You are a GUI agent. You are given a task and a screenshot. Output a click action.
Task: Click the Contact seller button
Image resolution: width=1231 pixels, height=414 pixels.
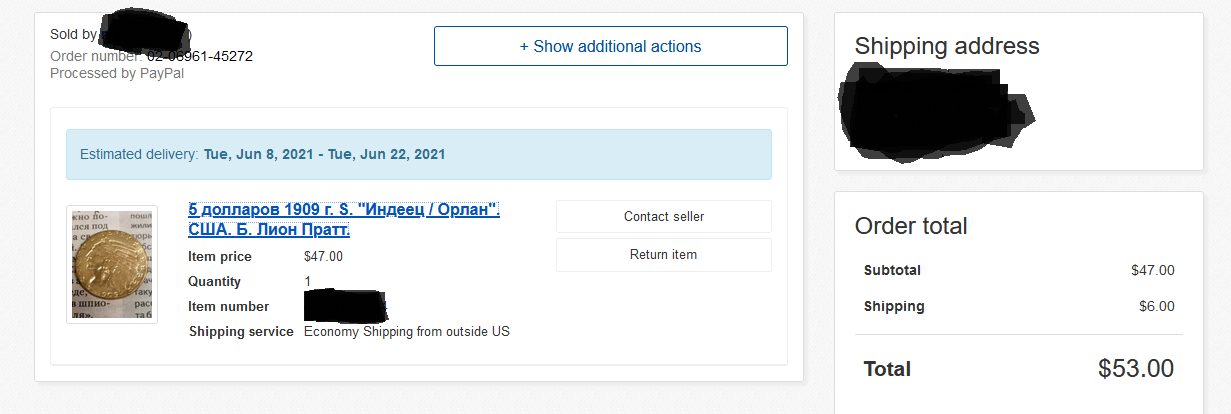pos(663,216)
